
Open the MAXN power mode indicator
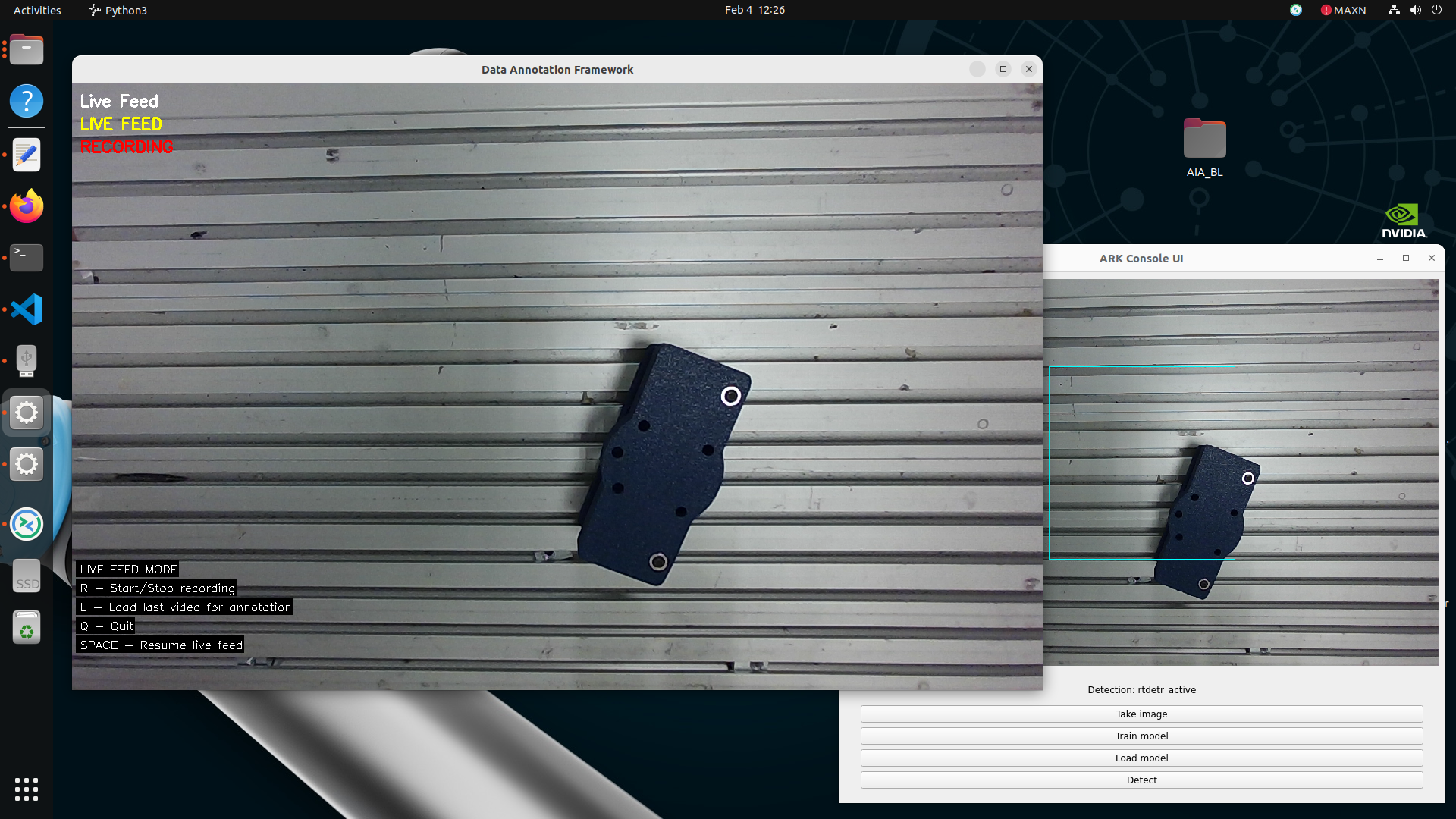click(1343, 10)
